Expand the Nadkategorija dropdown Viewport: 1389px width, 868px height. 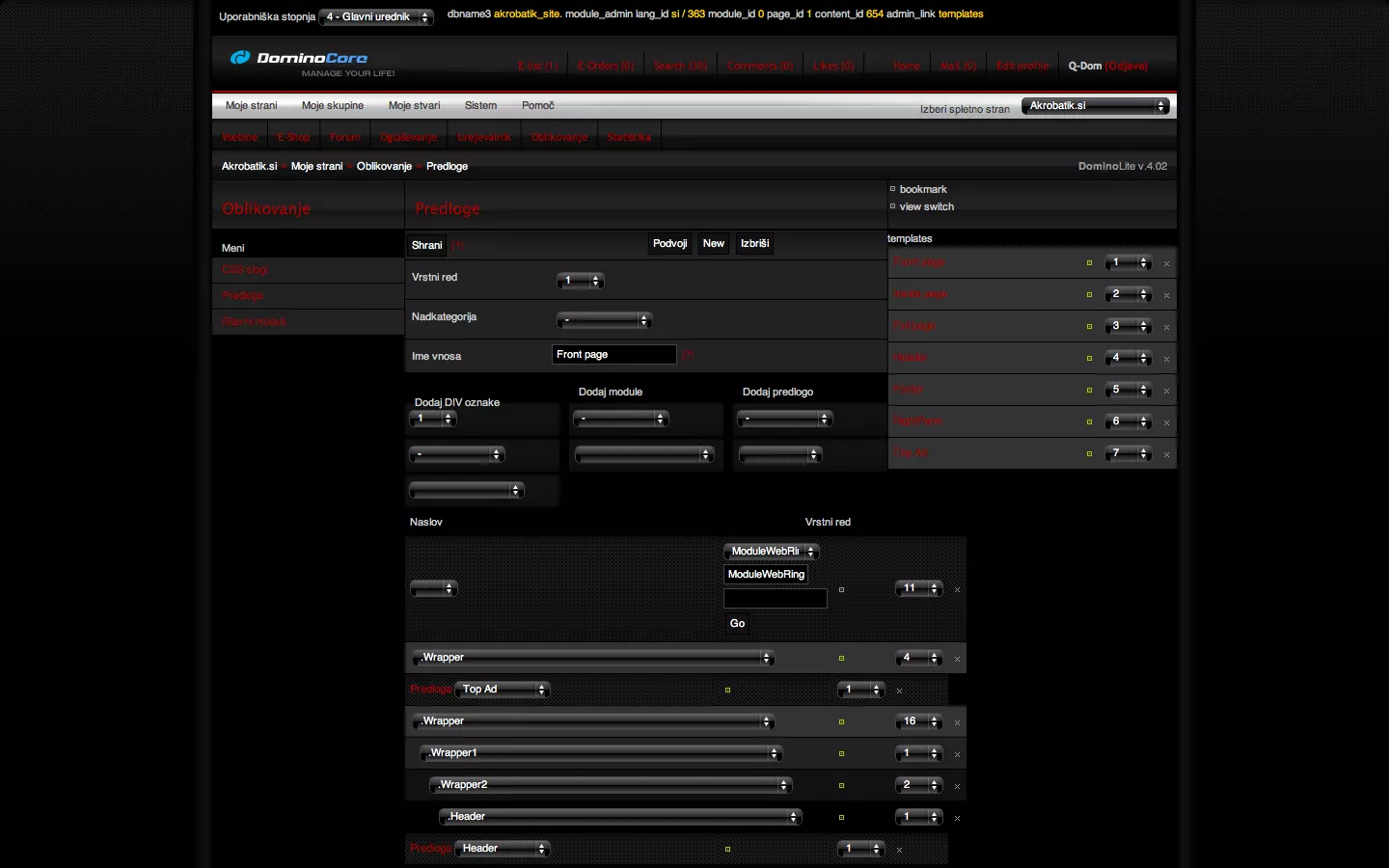pos(605,320)
